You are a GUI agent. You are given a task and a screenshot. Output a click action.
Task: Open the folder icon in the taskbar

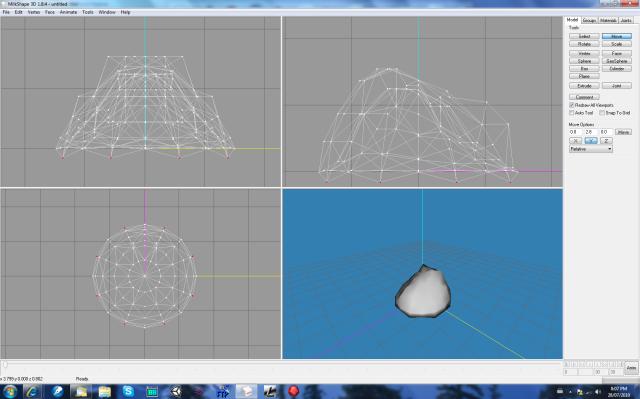[x=105, y=392]
